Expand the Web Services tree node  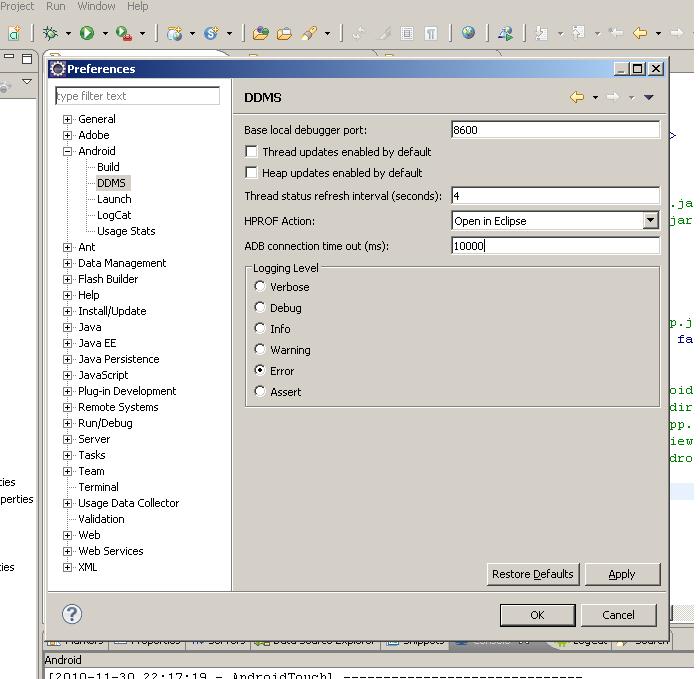click(67, 551)
